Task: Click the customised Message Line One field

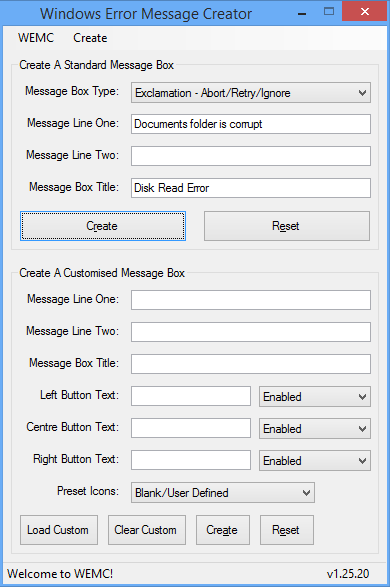Action: pyautogui.click(x=251, y=300)
